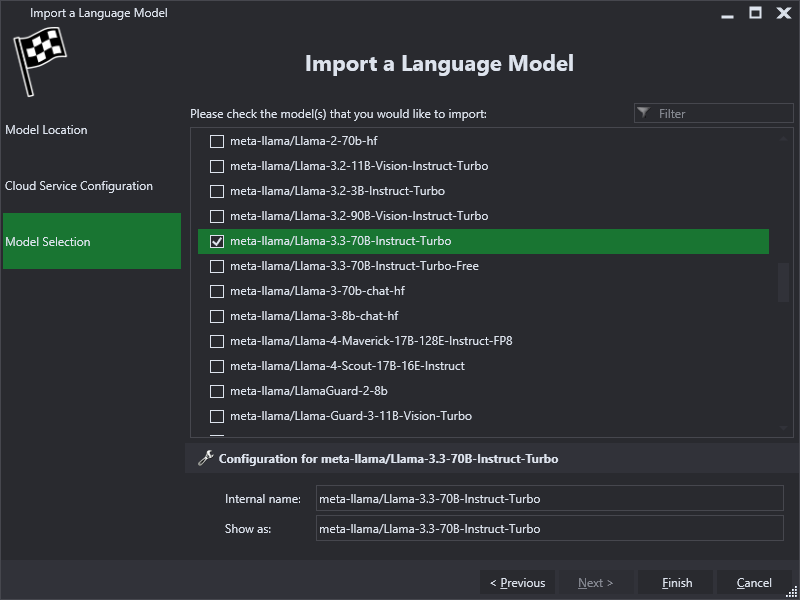Check Llama-3.2-90B-Vision-Instruct-Turbo checkbox
This screenshot has width=800, height=600.
click(217, 216)
